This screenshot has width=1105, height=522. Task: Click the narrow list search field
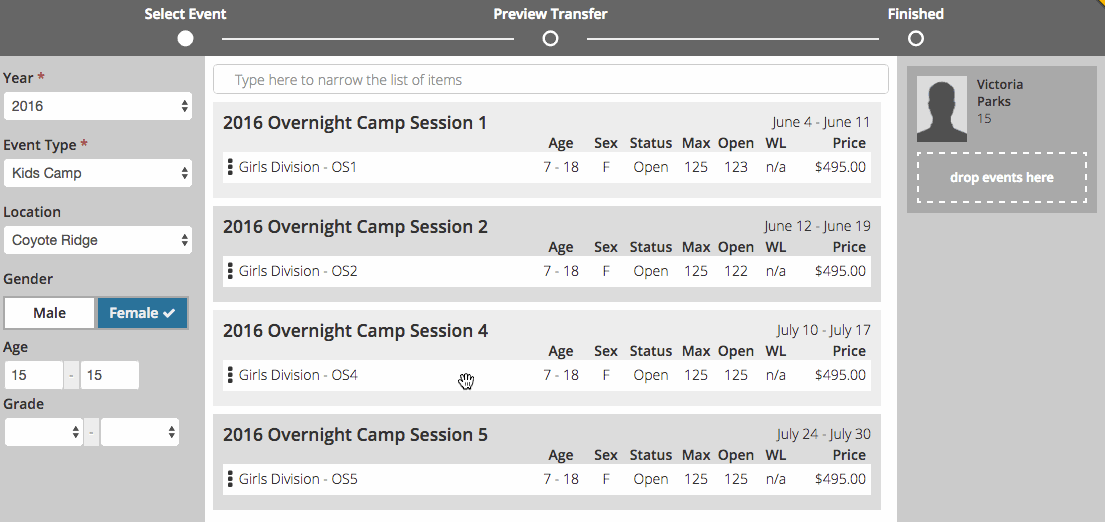550,80
